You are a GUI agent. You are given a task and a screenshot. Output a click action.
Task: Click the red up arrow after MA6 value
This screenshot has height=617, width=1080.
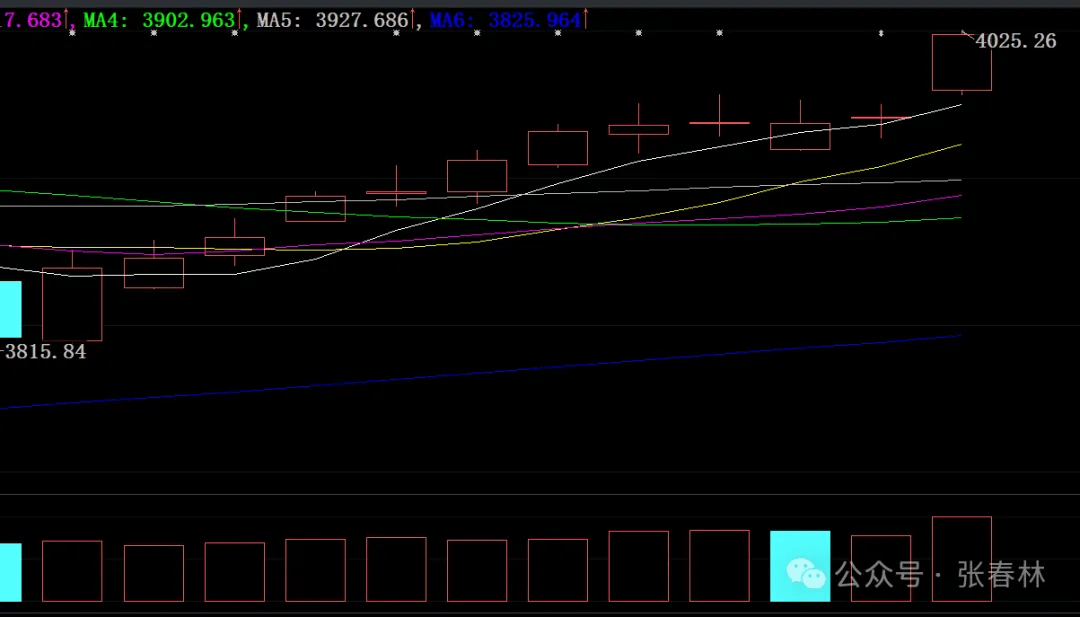(x=586, y=19)
